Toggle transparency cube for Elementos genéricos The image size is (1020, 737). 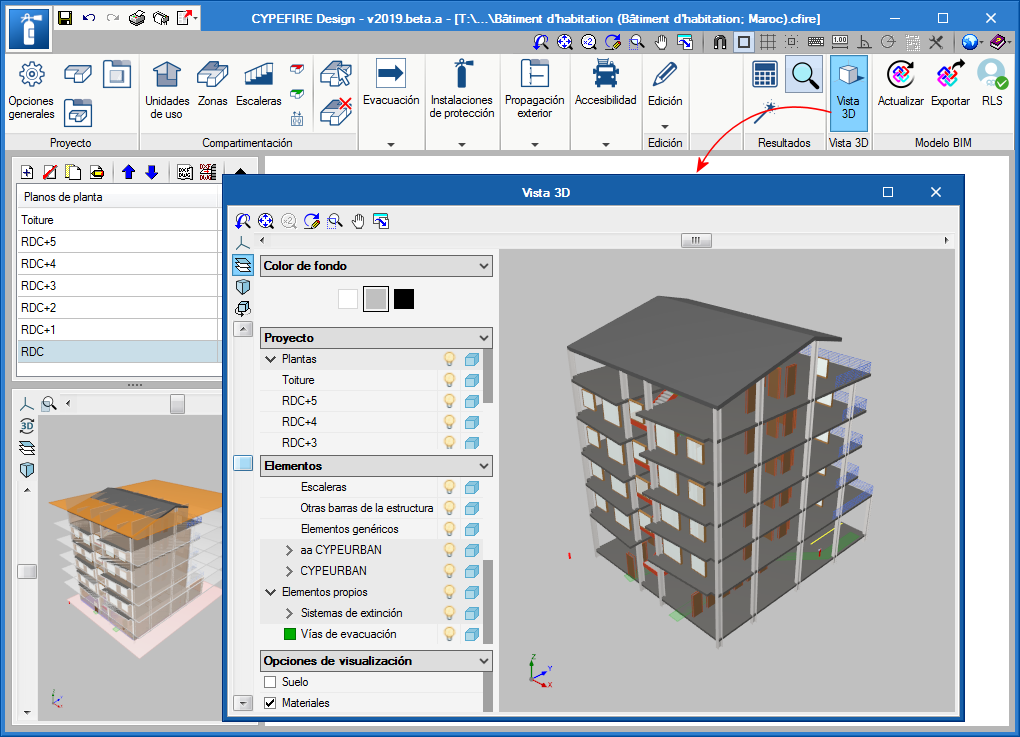tap(472, 529)
